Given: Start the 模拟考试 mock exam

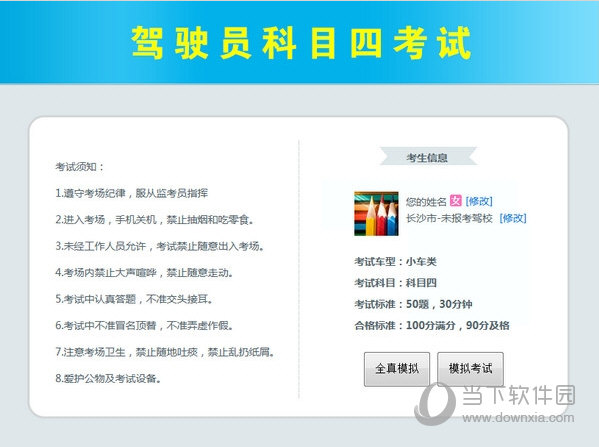Looking at the screenshot, I should [x=470, y=369].
